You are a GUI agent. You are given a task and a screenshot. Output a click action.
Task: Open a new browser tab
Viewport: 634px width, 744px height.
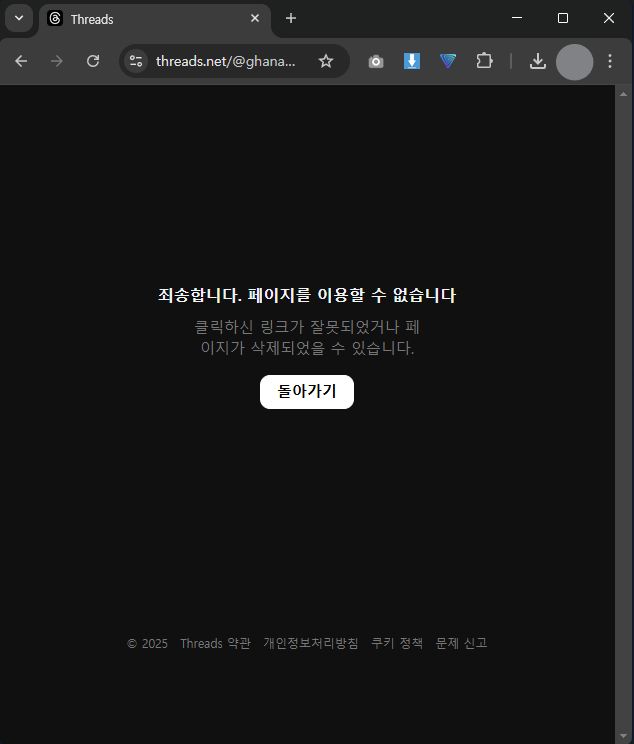coord(291,18)
